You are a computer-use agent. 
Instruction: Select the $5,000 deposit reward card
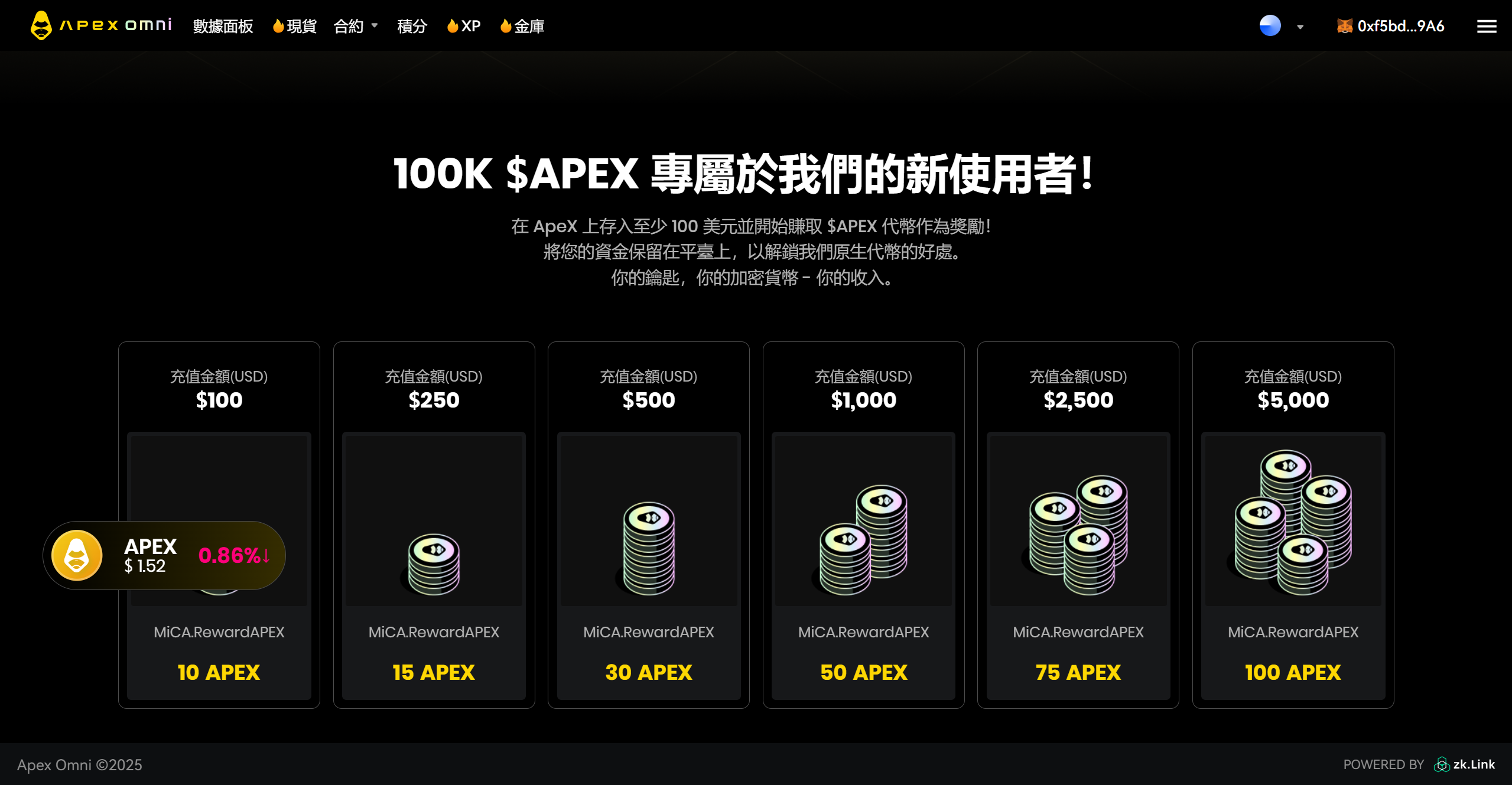[x=1293, y=525]
